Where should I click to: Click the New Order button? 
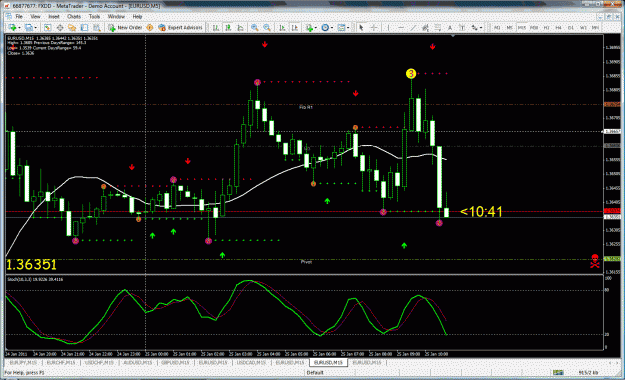tap(125, 28)
